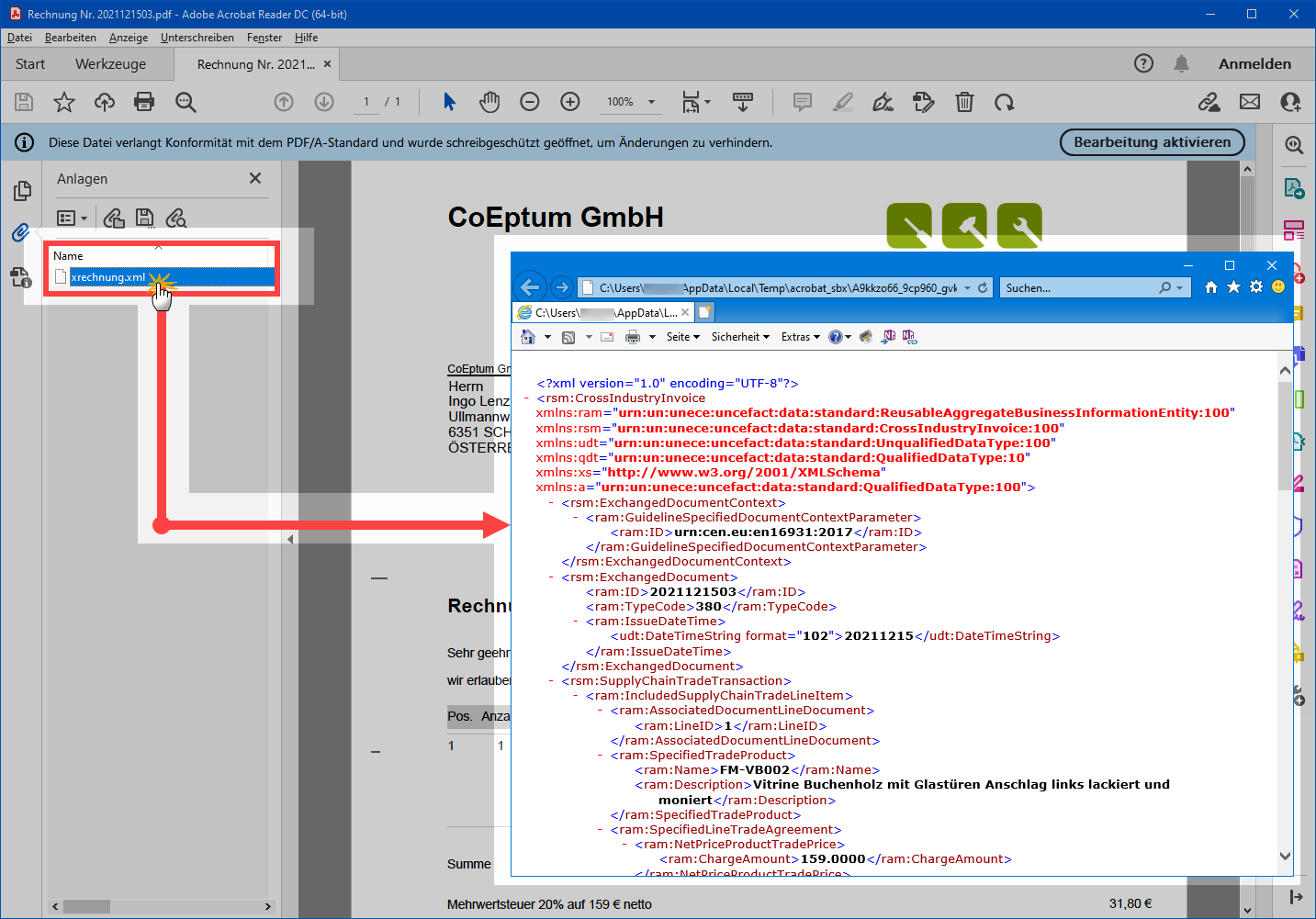Screen dimensions: 1316x919
Task: Open the sign document pen tool
Action: 883,102
